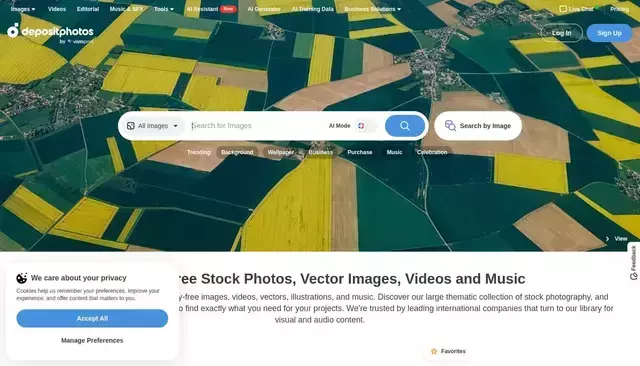Image resolution: width=640 pixels, height=366 pixels.
Task: Click the Depositphotos logo
Action: 50,32
